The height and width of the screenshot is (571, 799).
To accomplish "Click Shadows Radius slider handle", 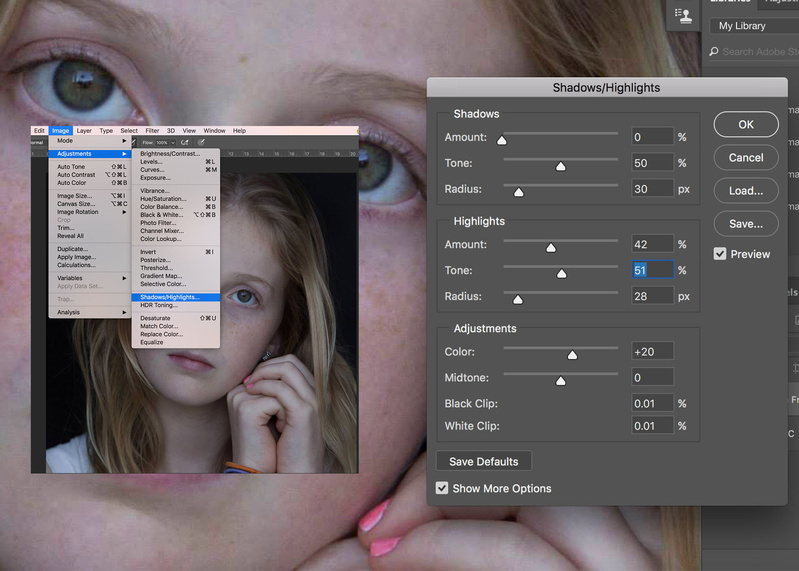I will pyautogui.click(x=518, y=192).
